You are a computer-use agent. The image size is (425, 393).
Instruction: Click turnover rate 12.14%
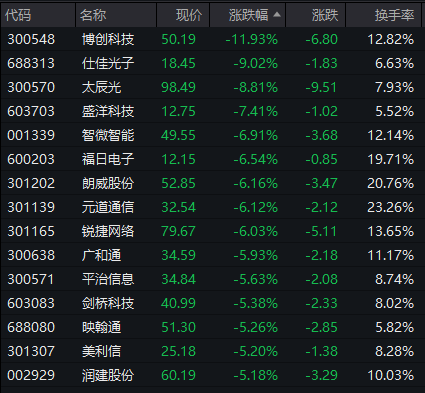[x=391, y=135]
